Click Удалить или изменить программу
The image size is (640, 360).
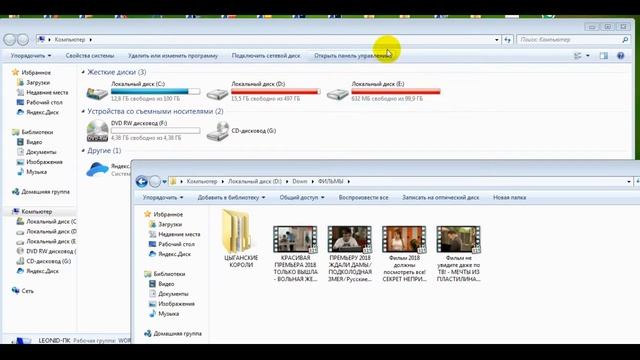click(x=173, y=56)
